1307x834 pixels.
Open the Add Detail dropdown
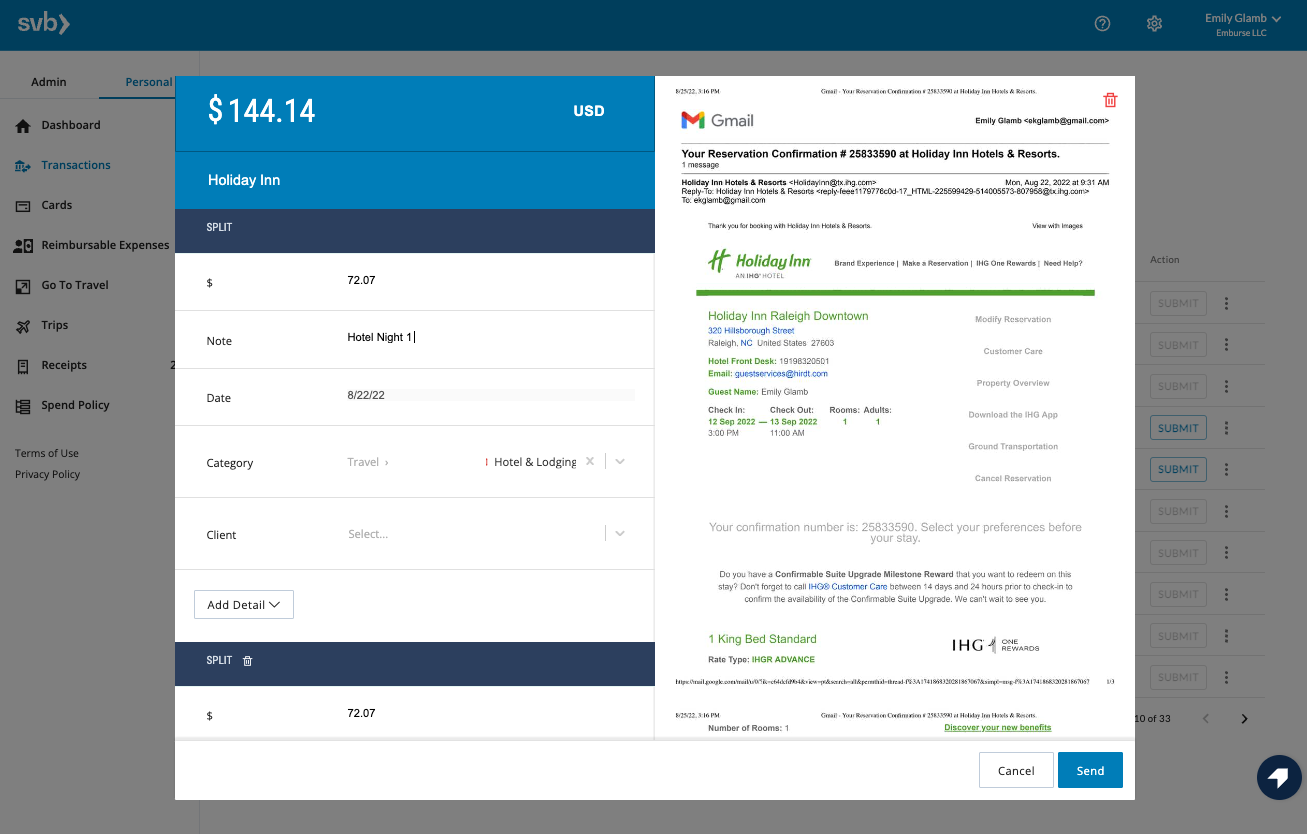(243, 605)
